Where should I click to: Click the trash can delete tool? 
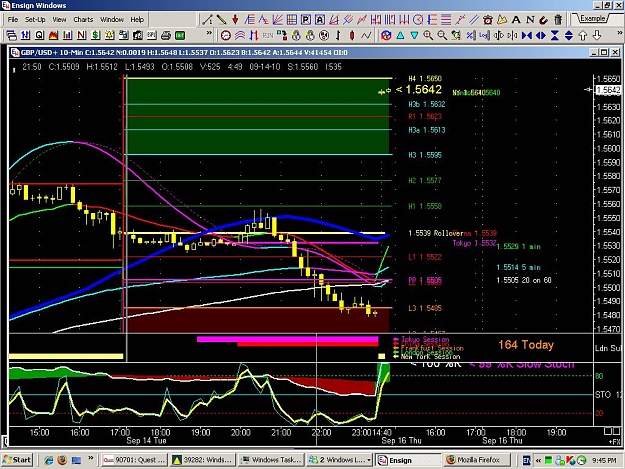[x=558, y=20]
